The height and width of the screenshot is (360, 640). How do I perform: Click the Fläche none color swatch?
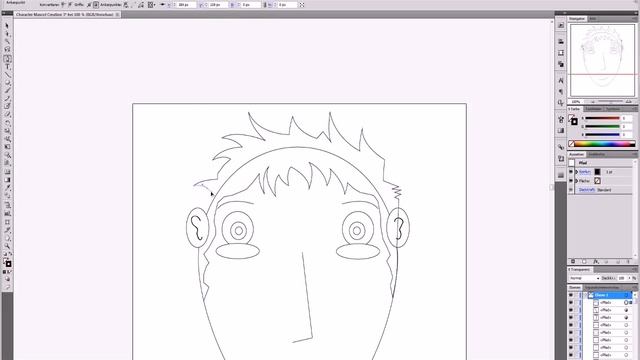[597, 181]
